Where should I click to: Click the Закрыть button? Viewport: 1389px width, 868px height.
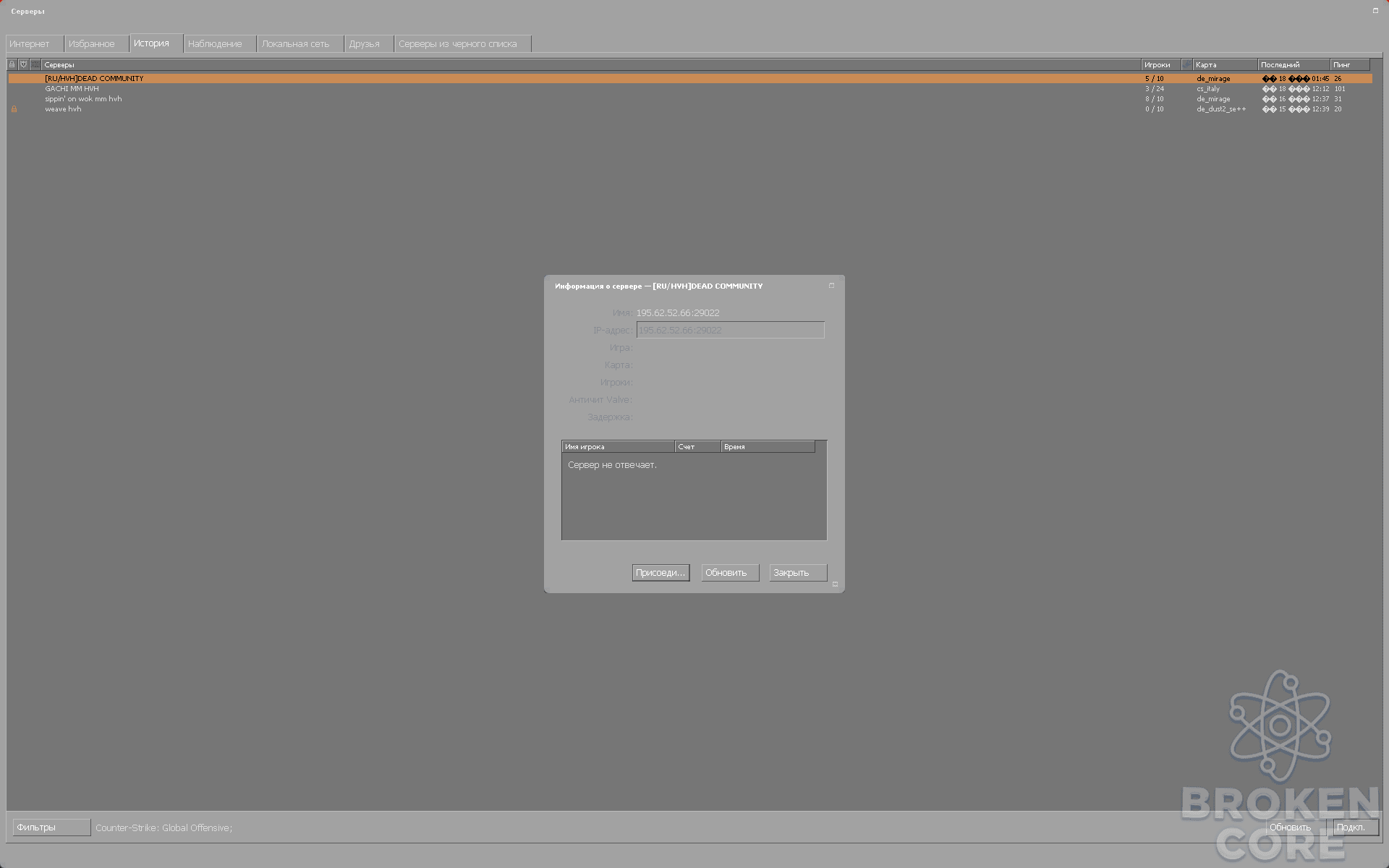pos(798,573)
